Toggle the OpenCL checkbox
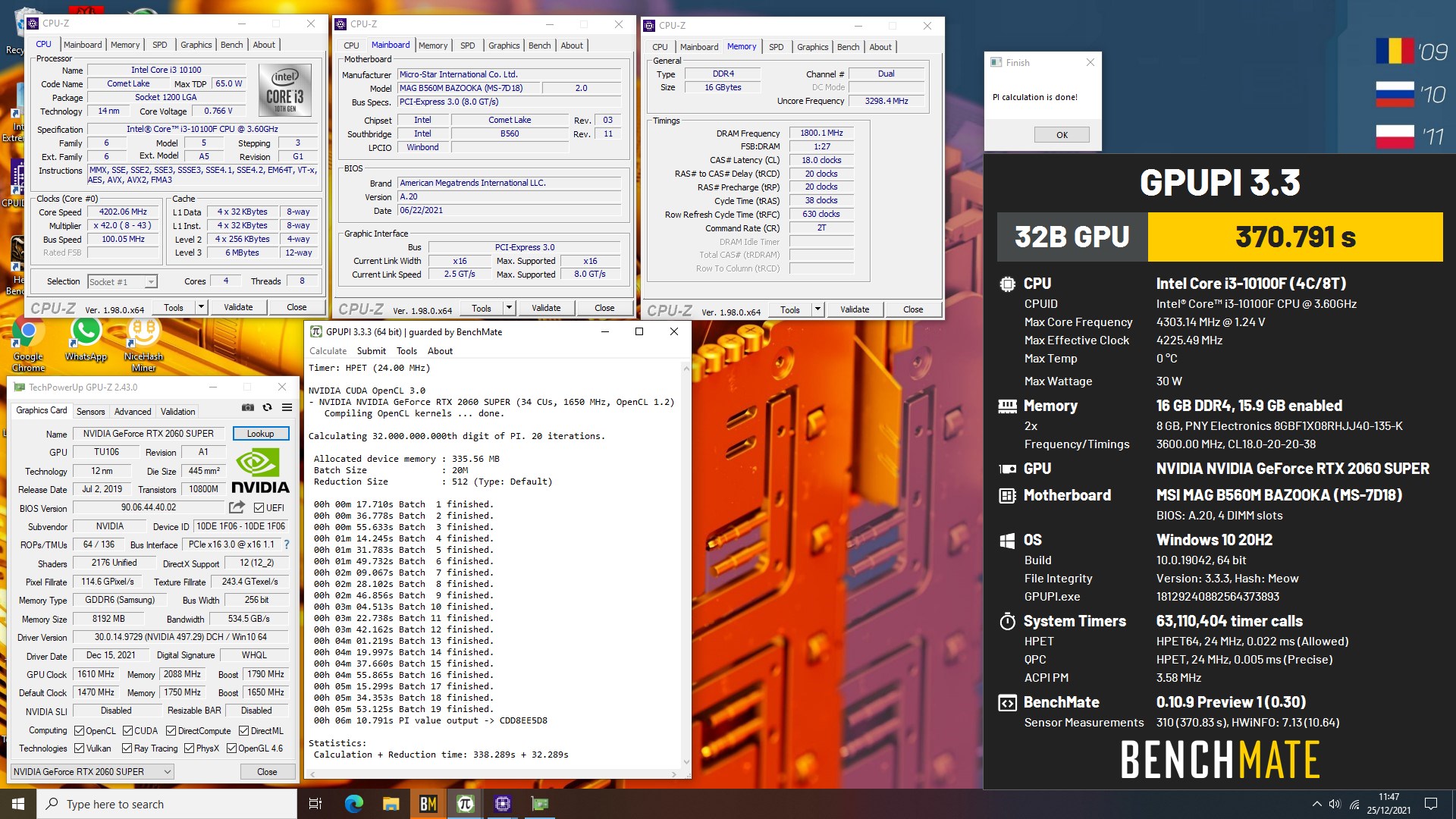 tap(79, 731)
